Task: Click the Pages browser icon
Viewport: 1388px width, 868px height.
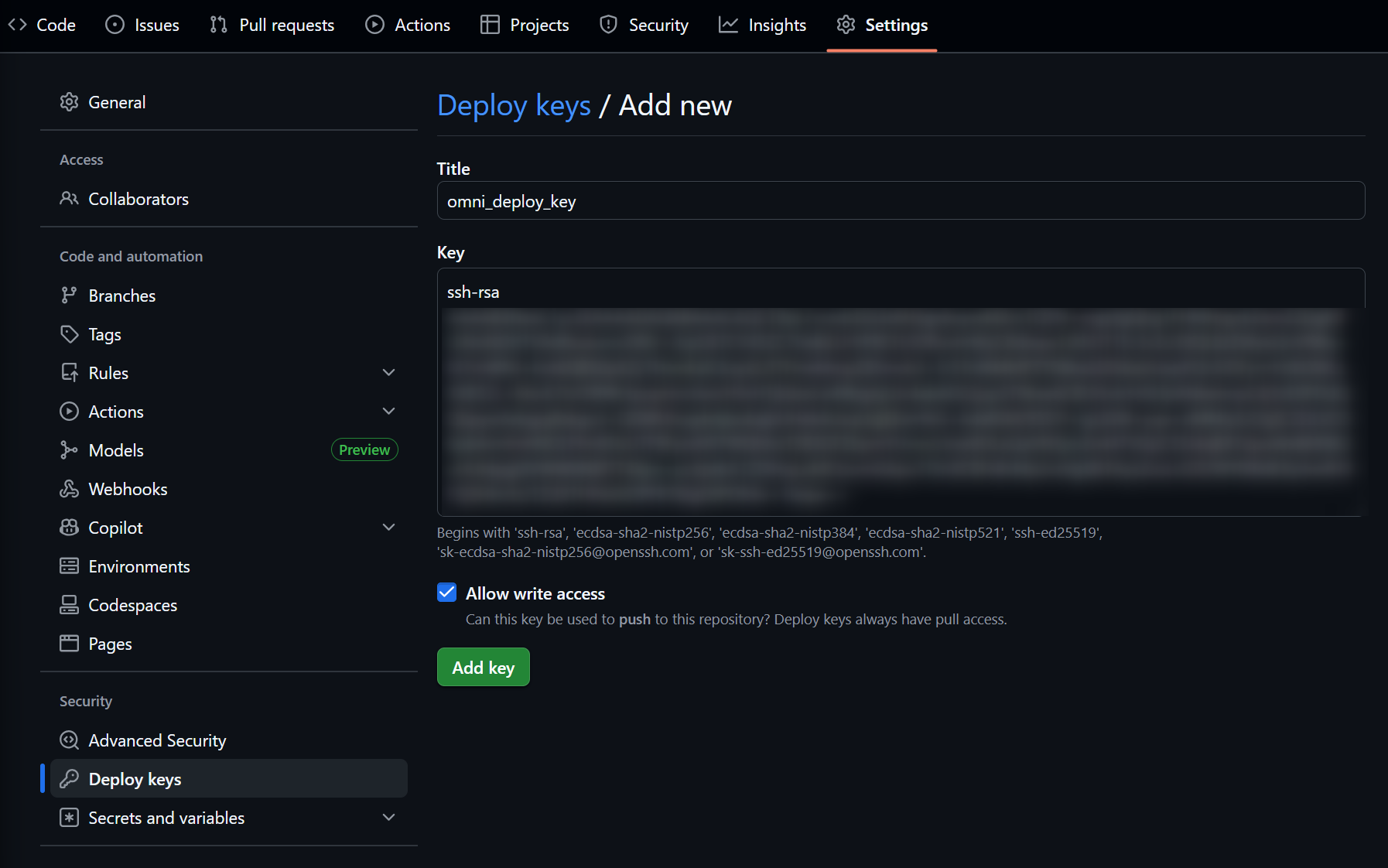Action: pos(69,644)
